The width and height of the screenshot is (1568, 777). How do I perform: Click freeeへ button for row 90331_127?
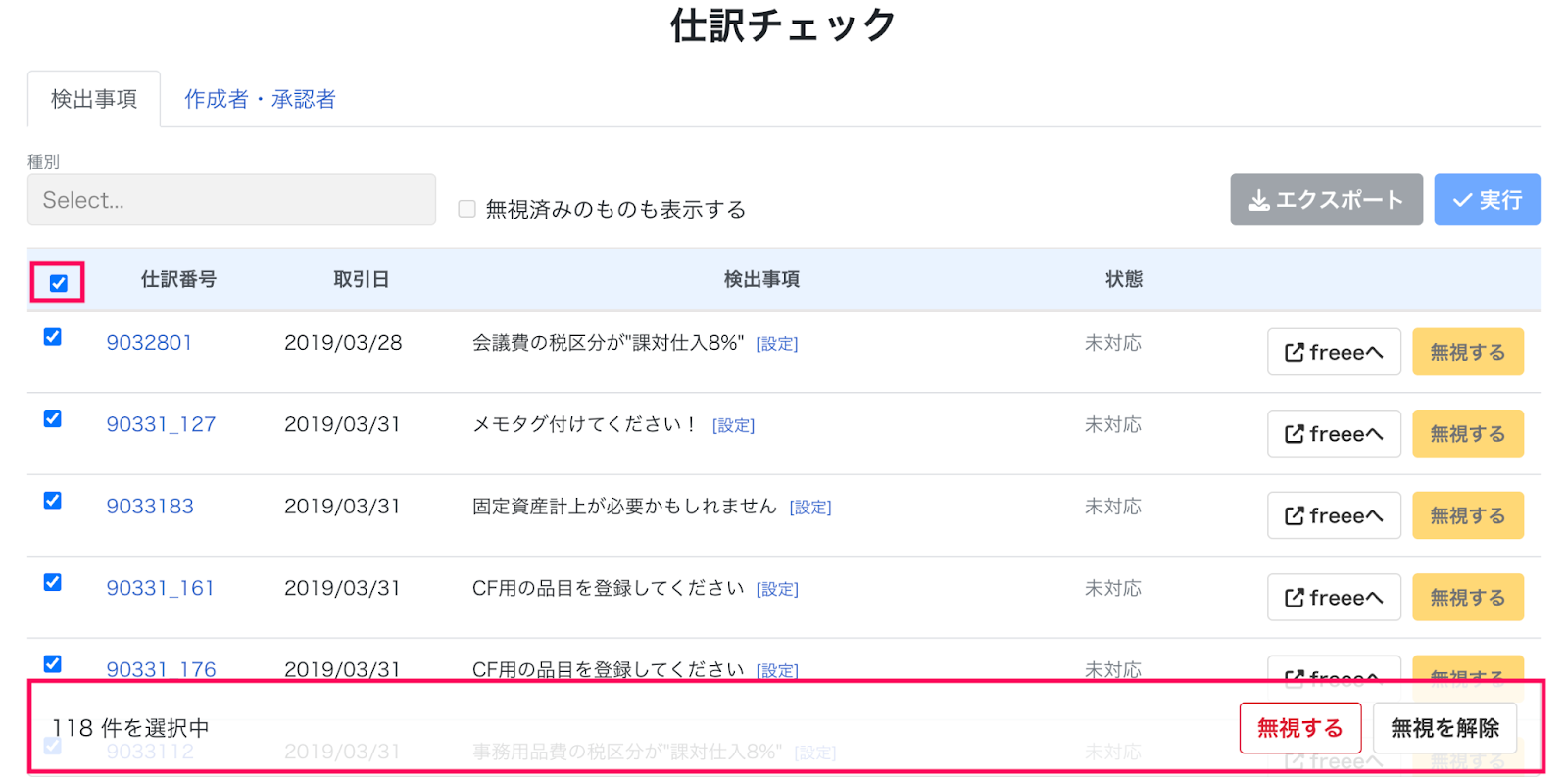[x=1334, y=433]
